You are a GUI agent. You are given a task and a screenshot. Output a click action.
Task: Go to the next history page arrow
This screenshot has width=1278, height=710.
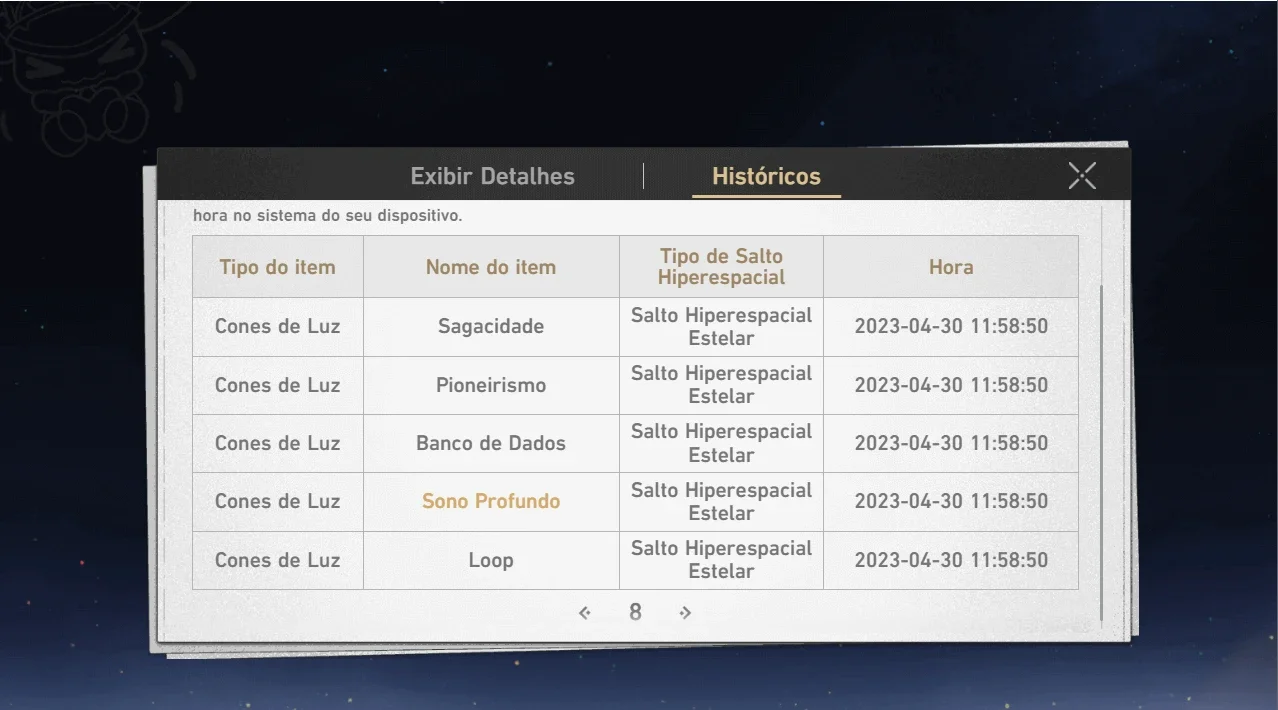685,613
